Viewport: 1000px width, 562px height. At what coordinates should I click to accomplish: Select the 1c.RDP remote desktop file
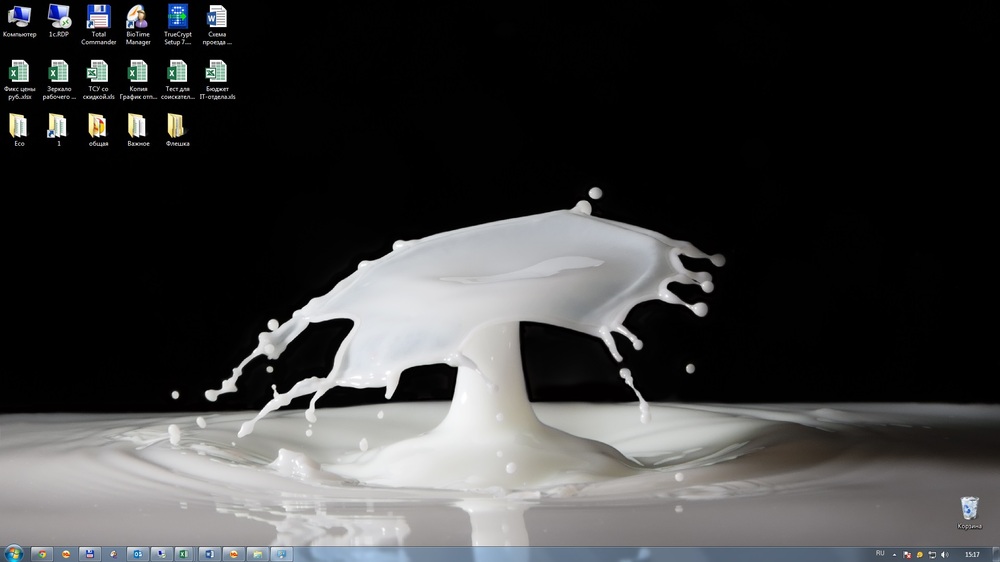point(59,17)
